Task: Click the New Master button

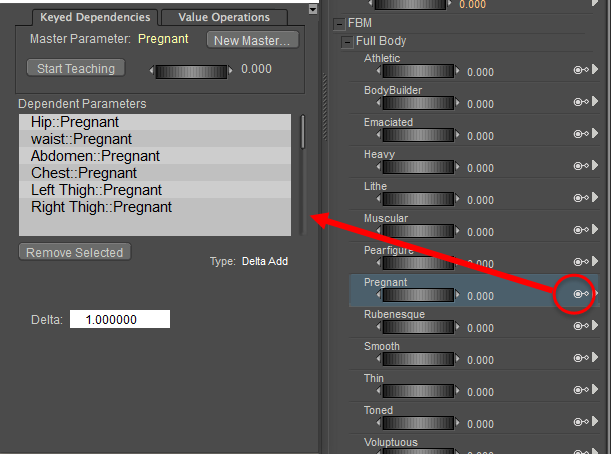Action: [253, 40]
